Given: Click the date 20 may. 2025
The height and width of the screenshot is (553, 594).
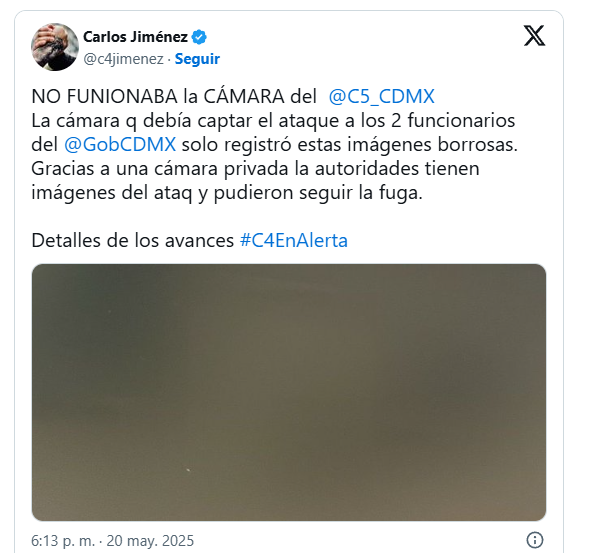Looking at the screenshot, I should tap(150, 541).
